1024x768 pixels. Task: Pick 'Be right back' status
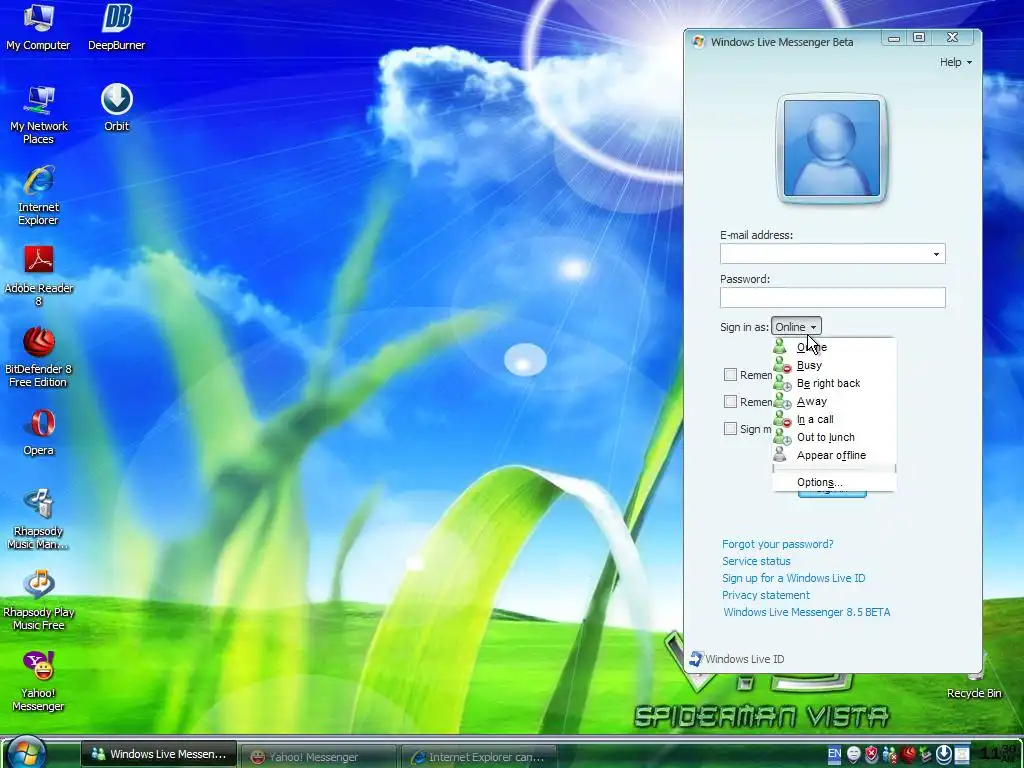coord(834,383)
